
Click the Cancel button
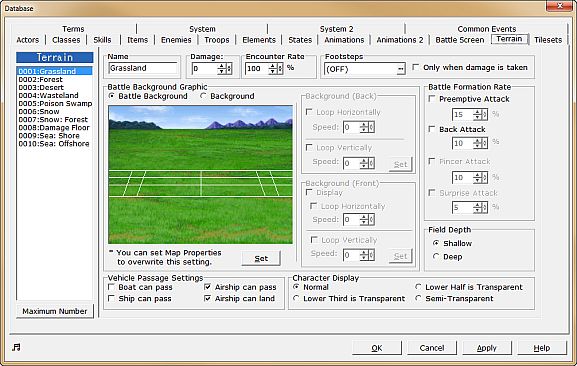point(432,348)
